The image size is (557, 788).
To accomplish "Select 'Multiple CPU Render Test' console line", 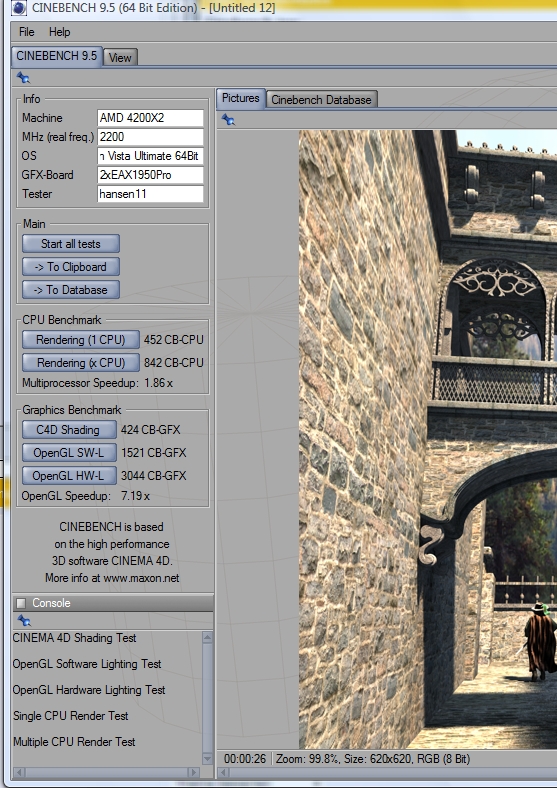I will [x=74, y=742].
